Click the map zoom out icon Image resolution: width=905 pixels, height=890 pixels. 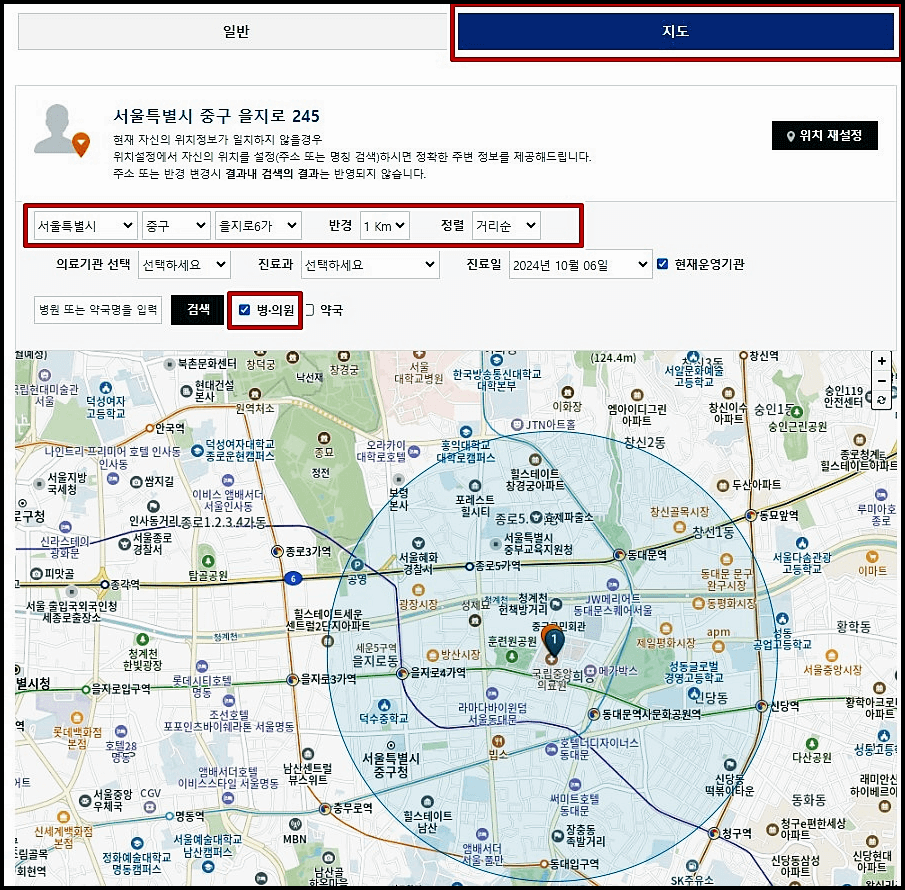[881, 381]
